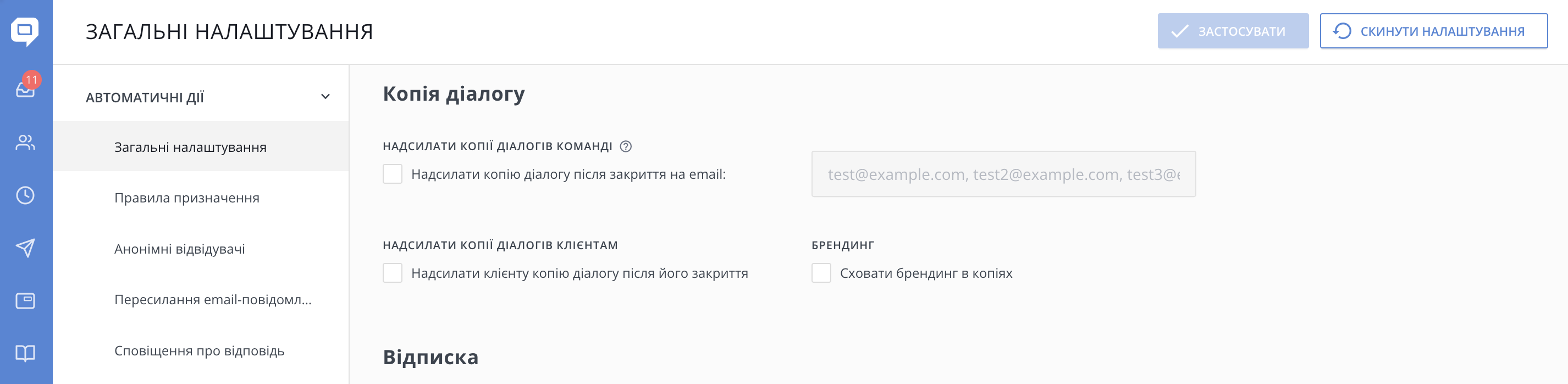Open Пересилання email-повідомлень settings
This screenshot has height=384, width=1568.
tap(213, 300)
